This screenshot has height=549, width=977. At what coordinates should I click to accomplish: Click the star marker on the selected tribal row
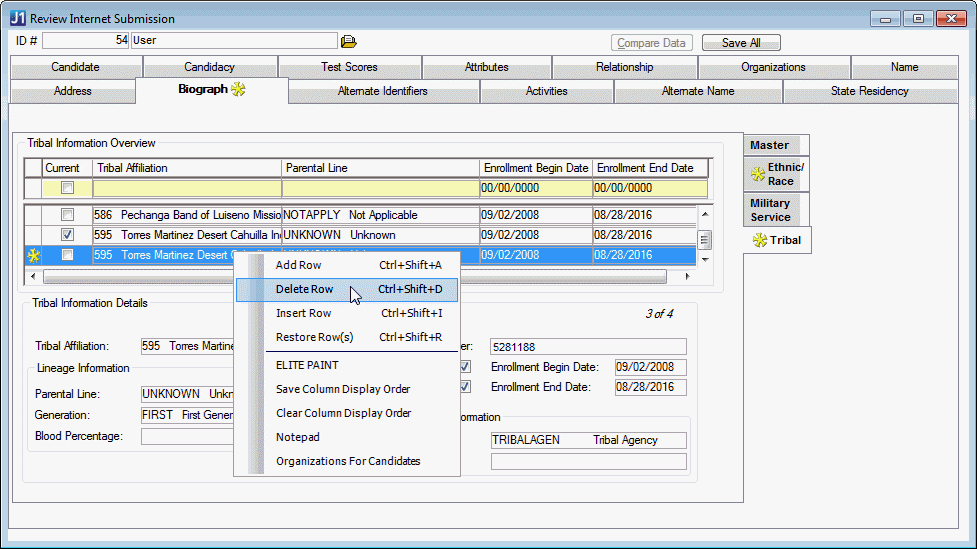point(32,255)
